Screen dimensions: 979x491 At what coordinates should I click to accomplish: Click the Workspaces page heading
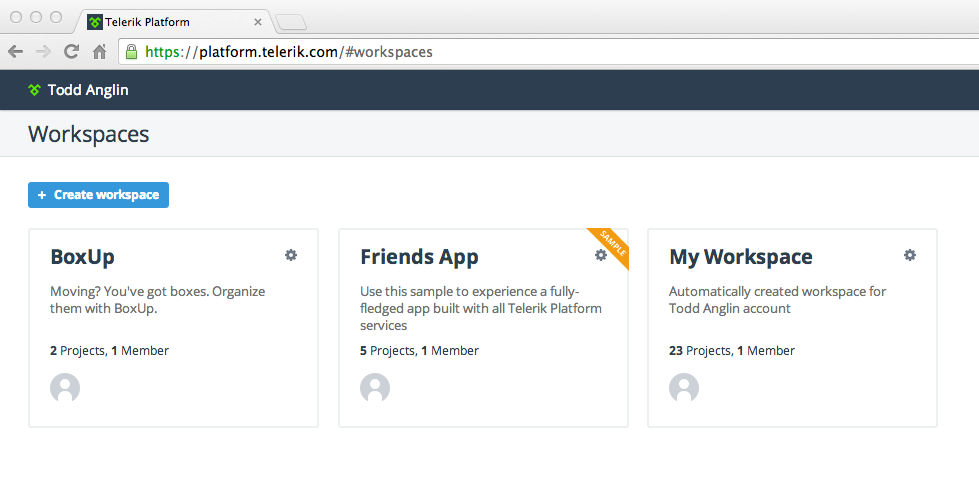pyautogui.click(x=89, y=134)
